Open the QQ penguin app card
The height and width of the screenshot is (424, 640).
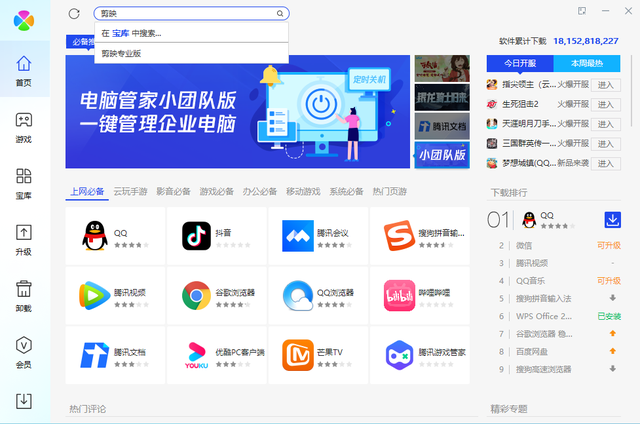pos(116,236)
